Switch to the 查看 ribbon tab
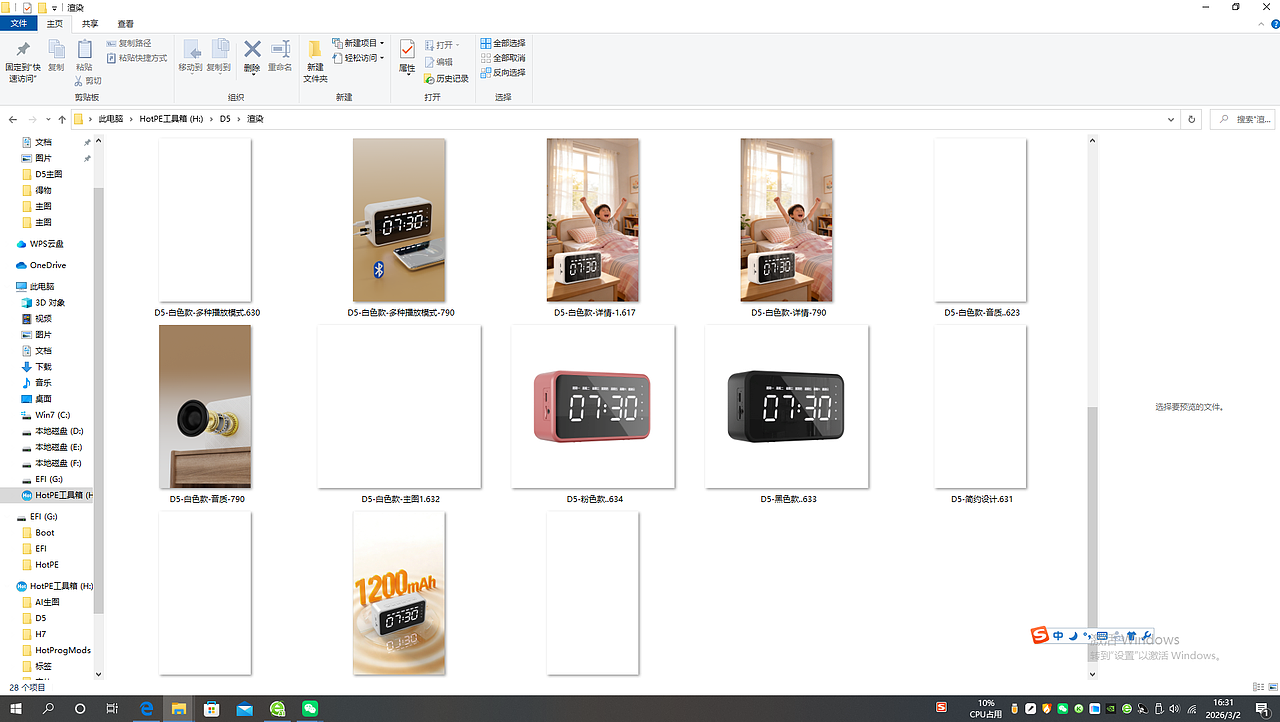The width and height of the screenshot is (1280, 722). coord(125,23)
